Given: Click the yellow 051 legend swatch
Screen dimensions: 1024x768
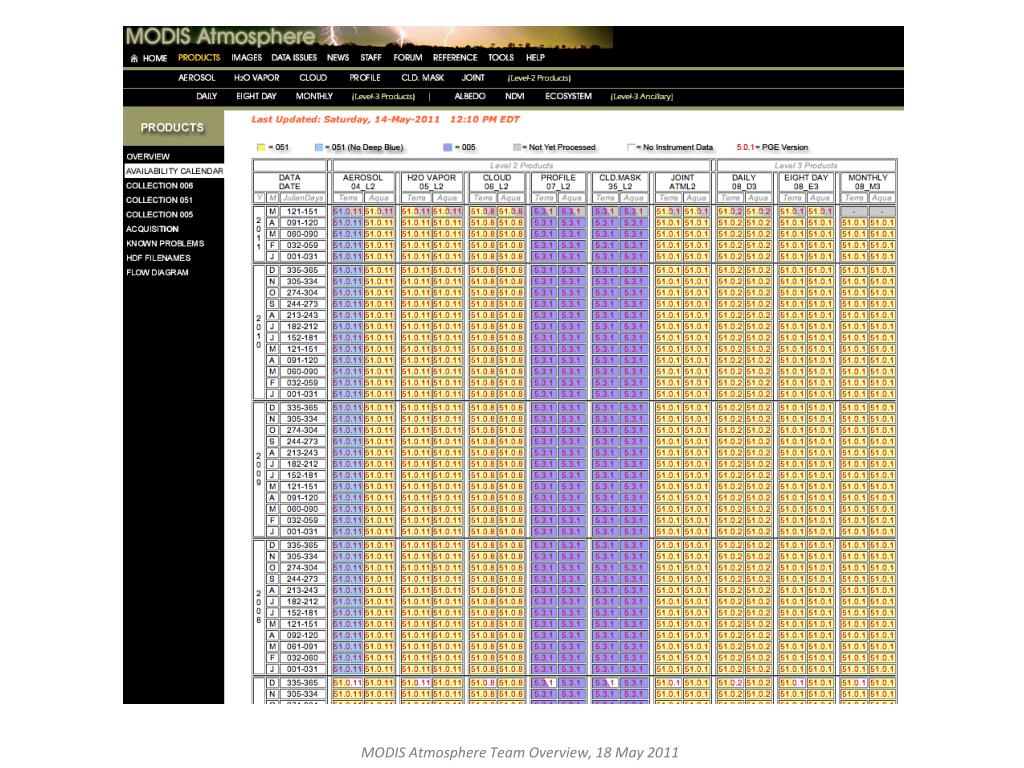Looking at the screenshot, I should click(x=261, y=148).
